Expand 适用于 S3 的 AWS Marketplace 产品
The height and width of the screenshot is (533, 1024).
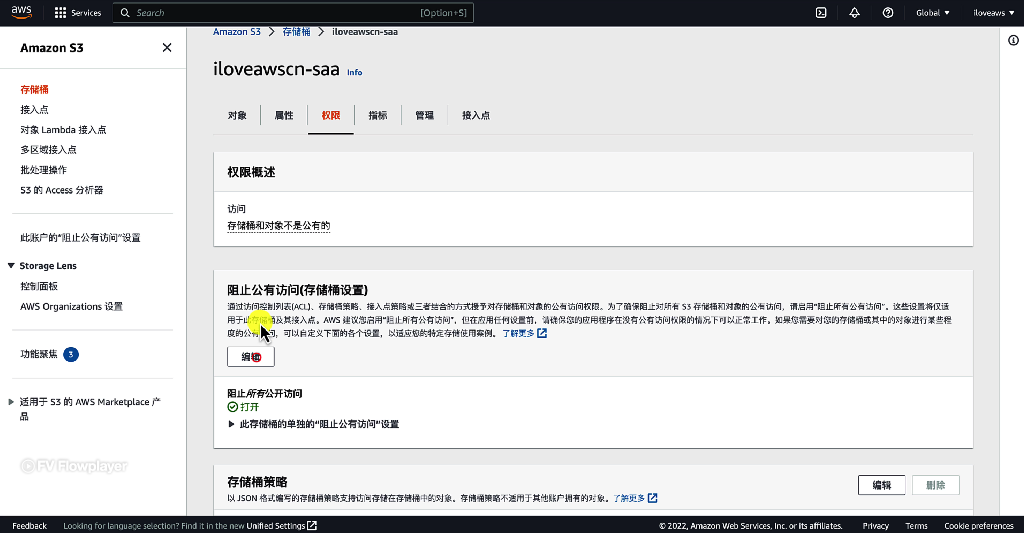tap(11, 402)
